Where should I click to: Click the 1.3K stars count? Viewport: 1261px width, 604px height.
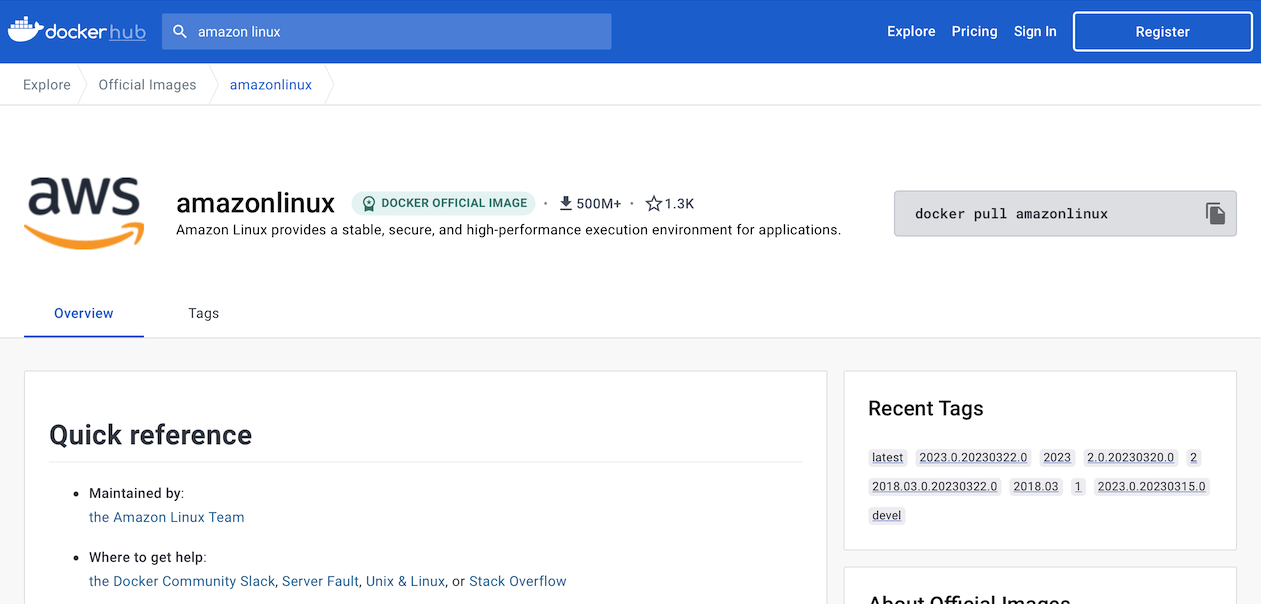click(679, 204)
